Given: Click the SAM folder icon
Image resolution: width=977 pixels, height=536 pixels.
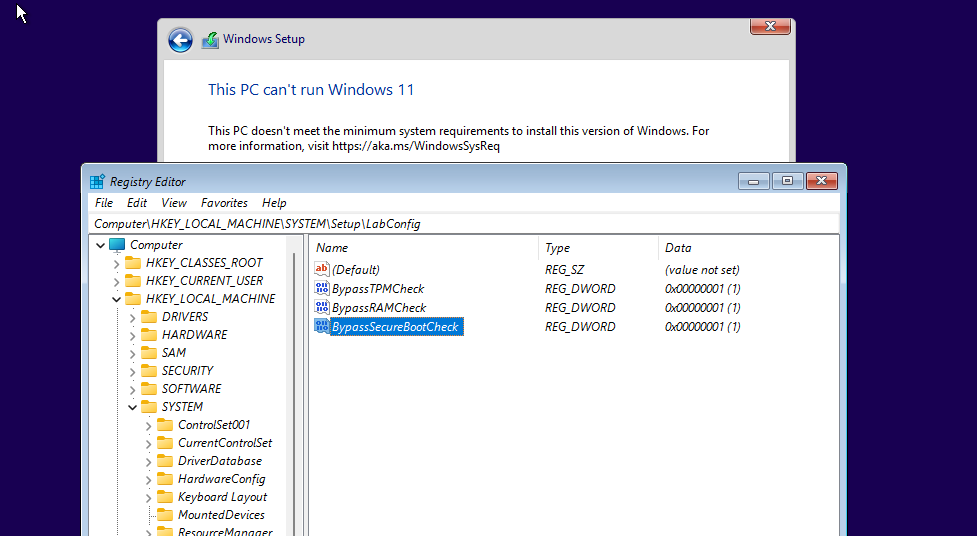Looking at the screenshot, I should [149, 353].
